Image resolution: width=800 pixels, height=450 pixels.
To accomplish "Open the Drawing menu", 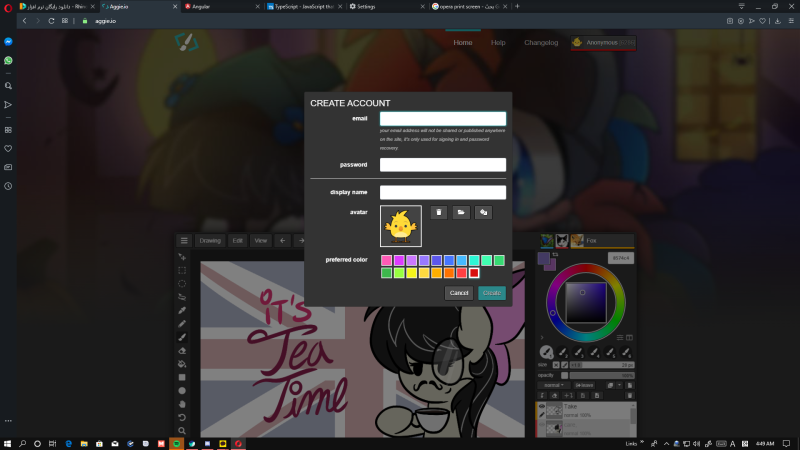I will pos(210,240).
